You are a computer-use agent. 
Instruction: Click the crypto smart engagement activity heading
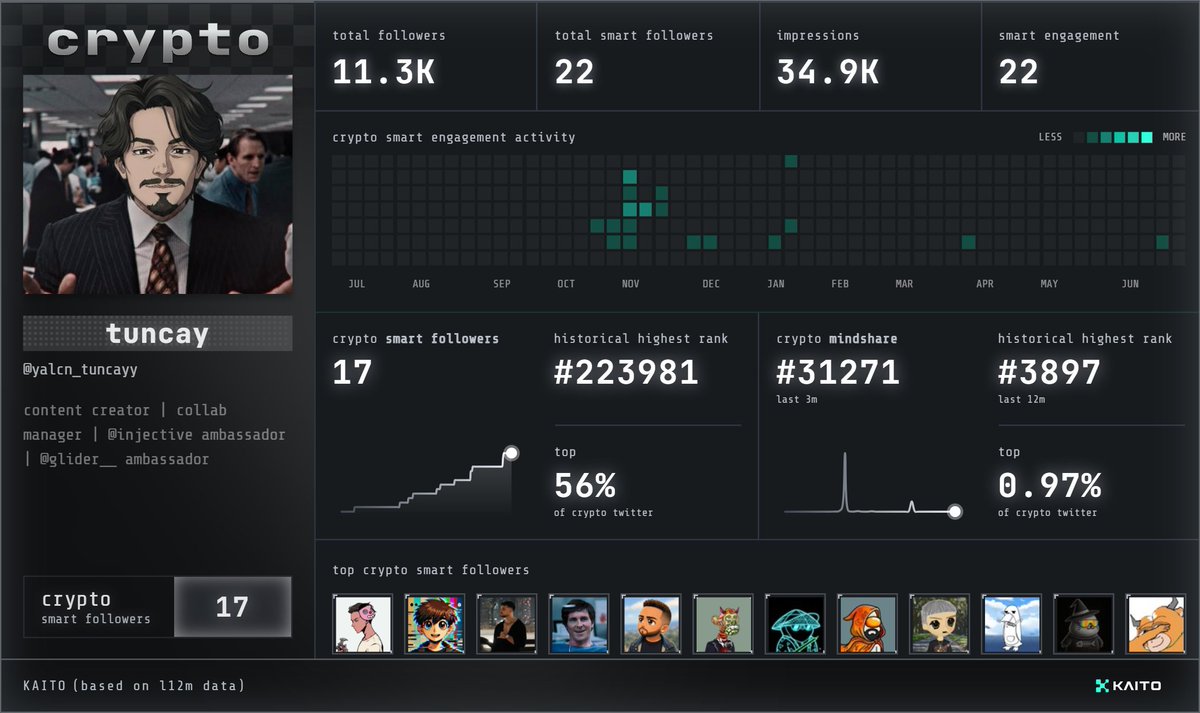[x=454, y=137]
